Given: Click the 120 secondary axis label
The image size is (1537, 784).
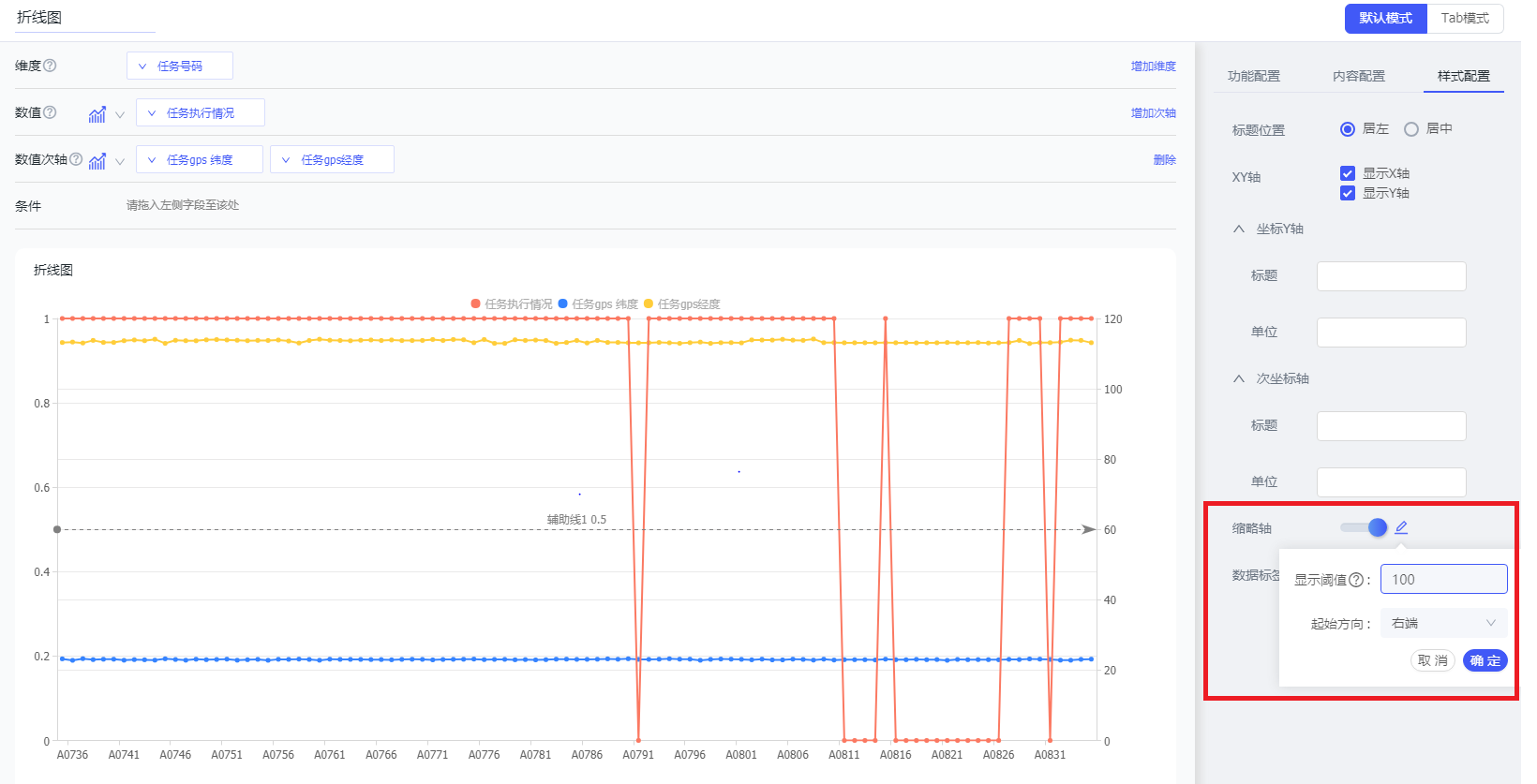Looking at the screenshot, I should (x=1112, y=319).
